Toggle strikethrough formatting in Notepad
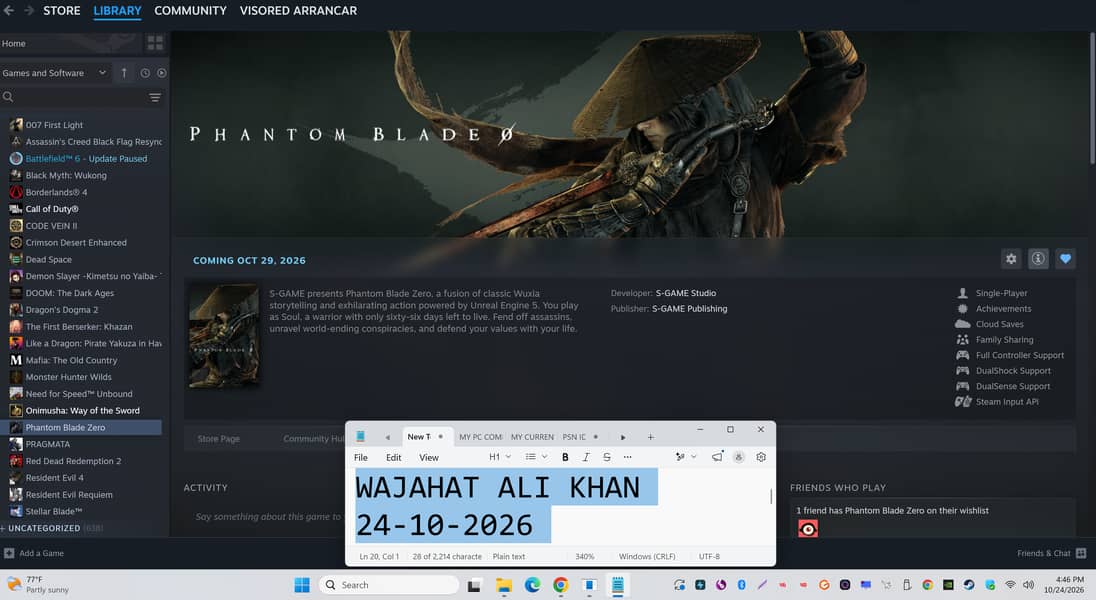The width and height of the screenshot is (1096, 600). coord(607,457)
